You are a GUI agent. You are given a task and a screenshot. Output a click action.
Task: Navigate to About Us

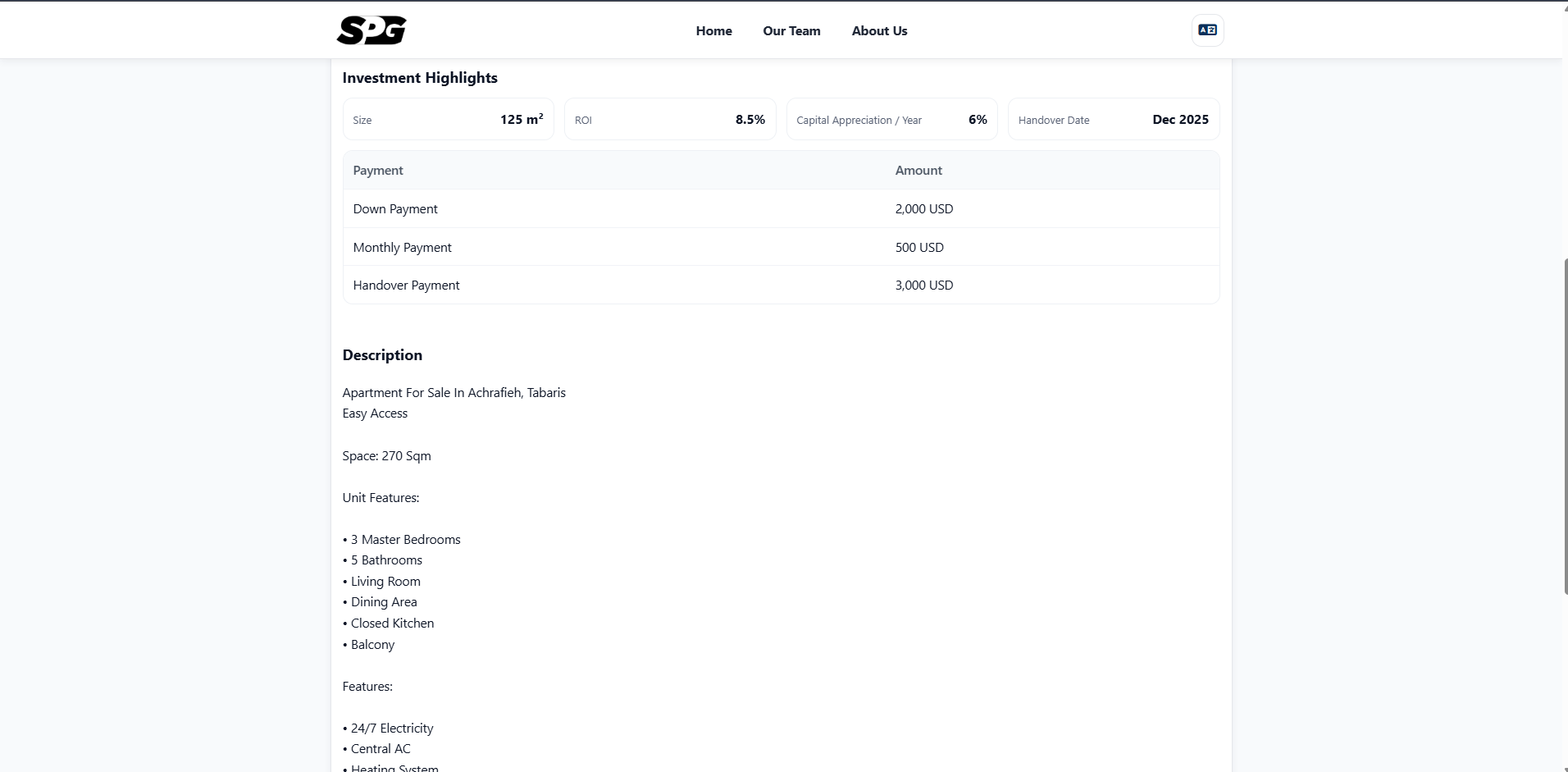pyautogui.click(x=879, y=31)
